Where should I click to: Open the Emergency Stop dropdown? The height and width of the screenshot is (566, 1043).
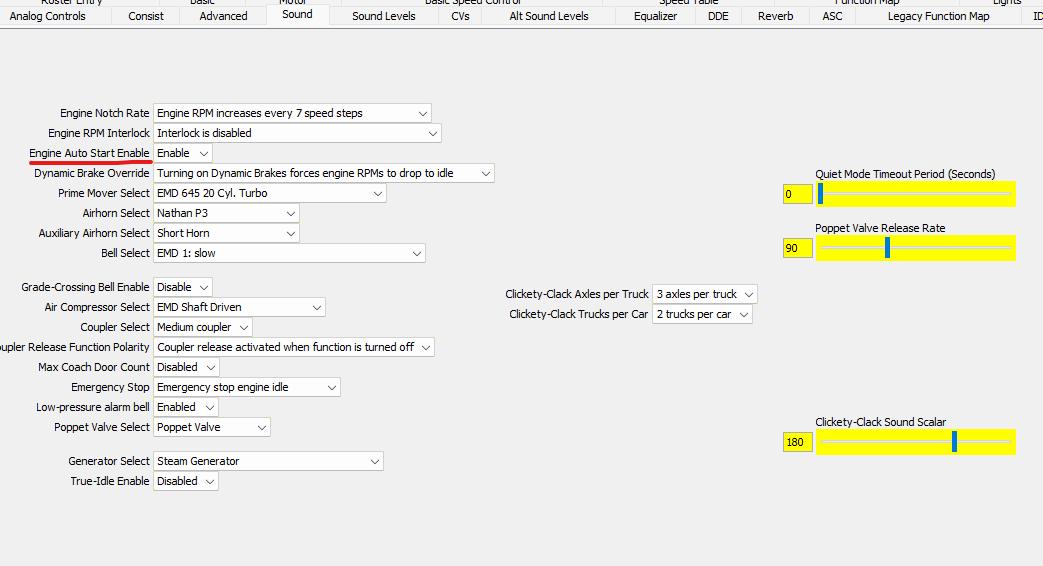[247, 386]
